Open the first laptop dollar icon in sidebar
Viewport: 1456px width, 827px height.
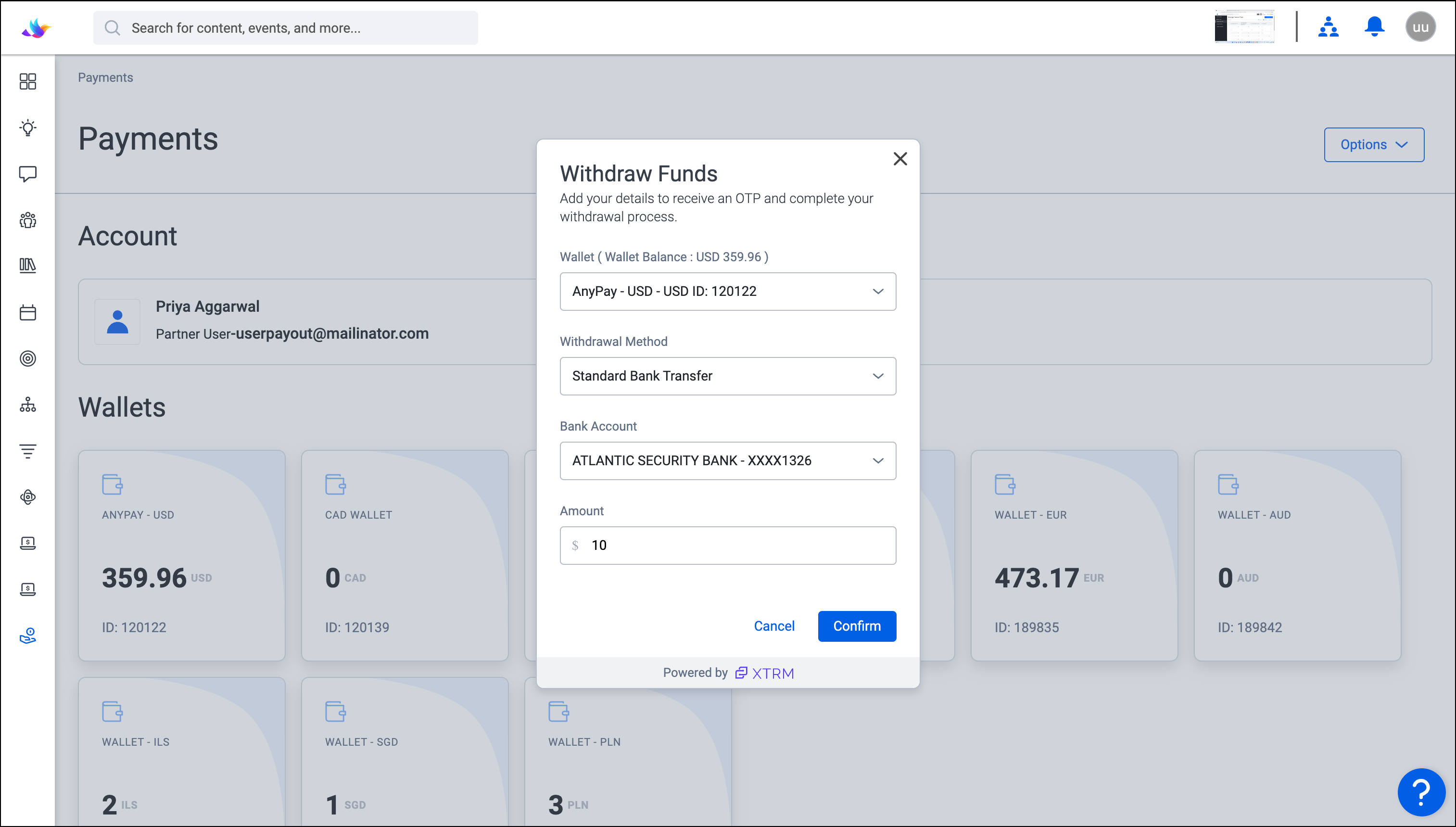pos(28,543)
